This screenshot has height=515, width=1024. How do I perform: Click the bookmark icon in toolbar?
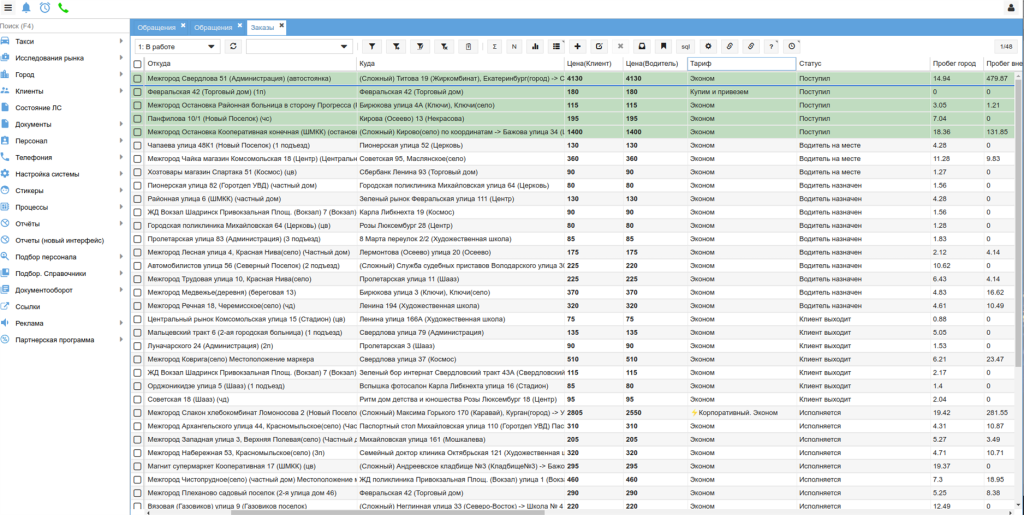664,46
